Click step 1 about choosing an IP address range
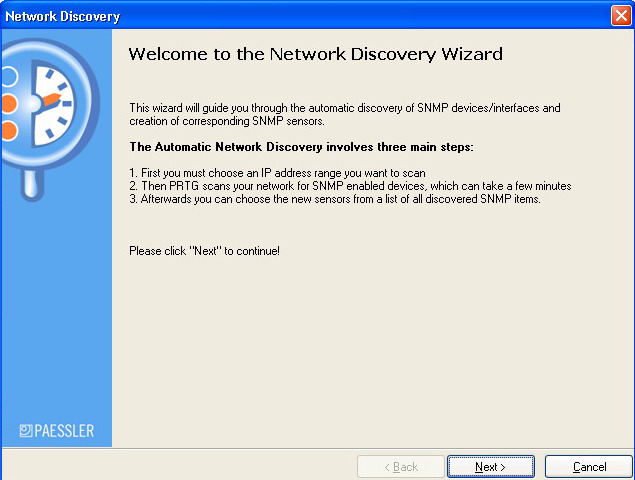Viewport: 635px width, 480px height. coord(277,173)
